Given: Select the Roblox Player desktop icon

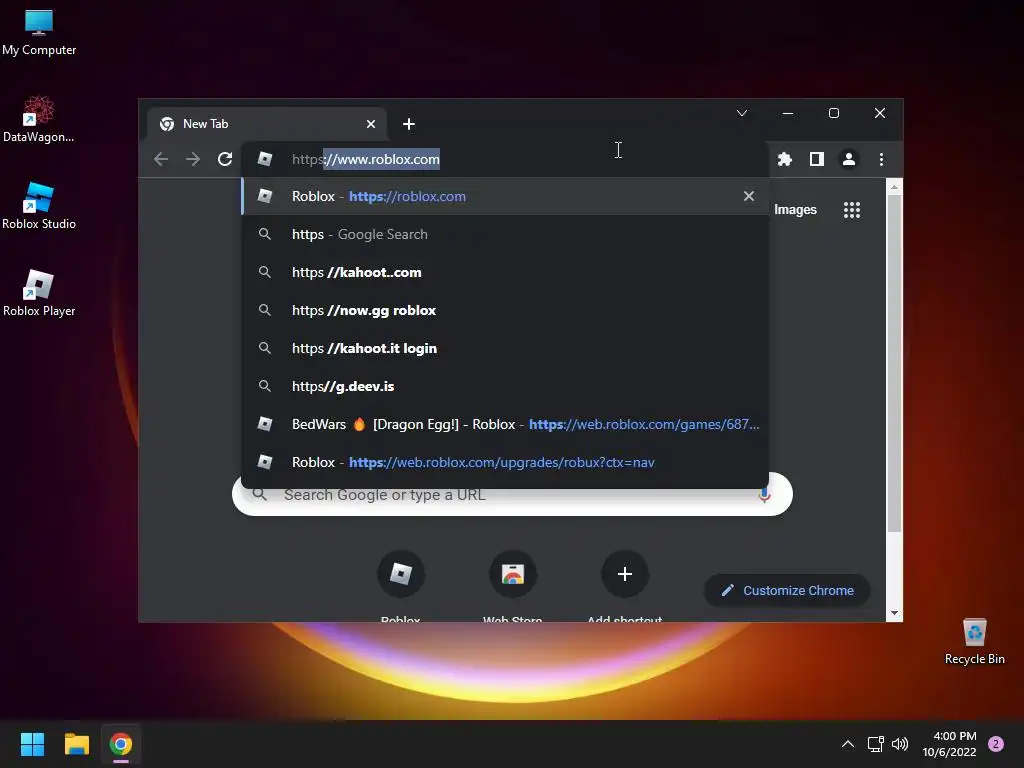Looking at the screenshot, I should point(39,293).
